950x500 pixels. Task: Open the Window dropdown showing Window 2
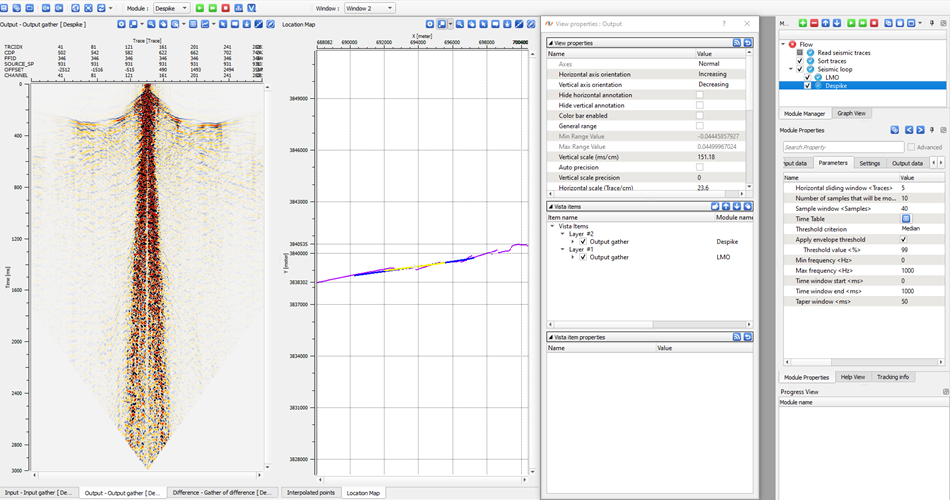click(x=368, y=8)
